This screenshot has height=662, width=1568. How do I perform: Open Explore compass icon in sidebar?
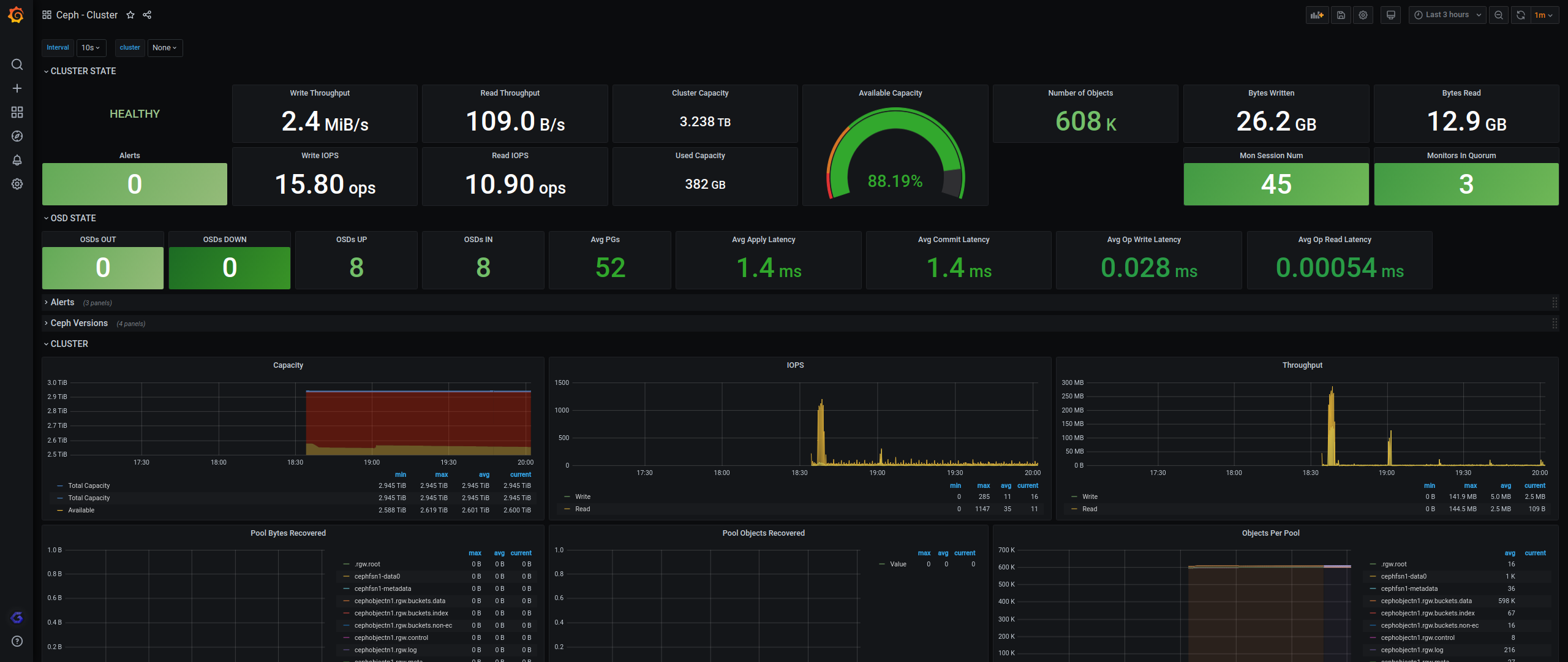(x=17, y=136)
